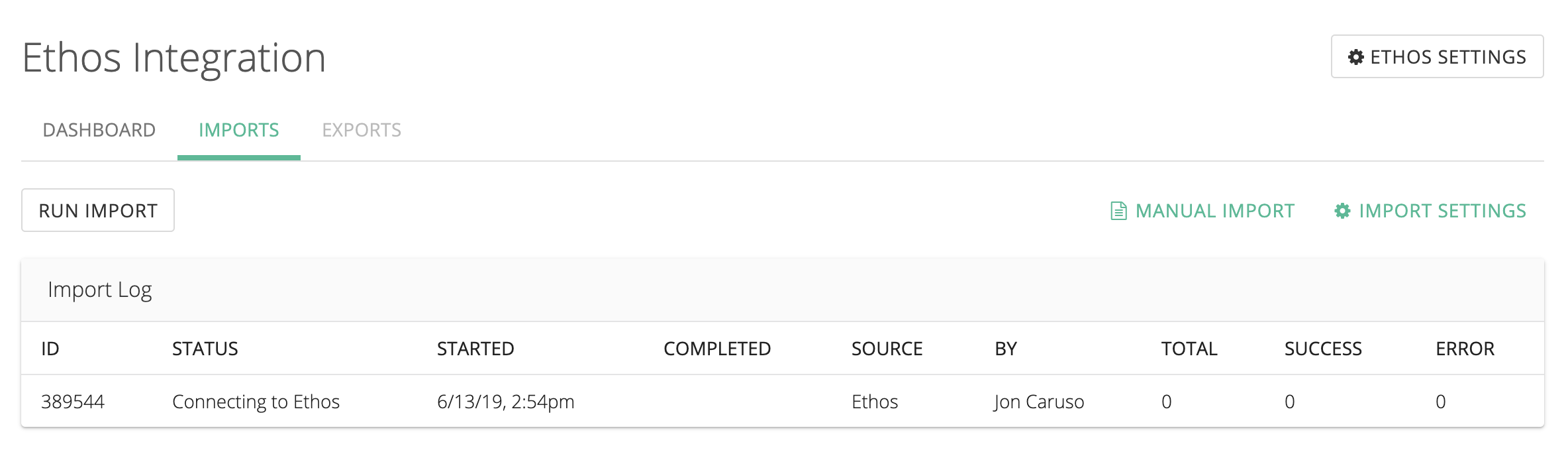
Task: Open the Manual Import link
Action: pos(1214,211)
